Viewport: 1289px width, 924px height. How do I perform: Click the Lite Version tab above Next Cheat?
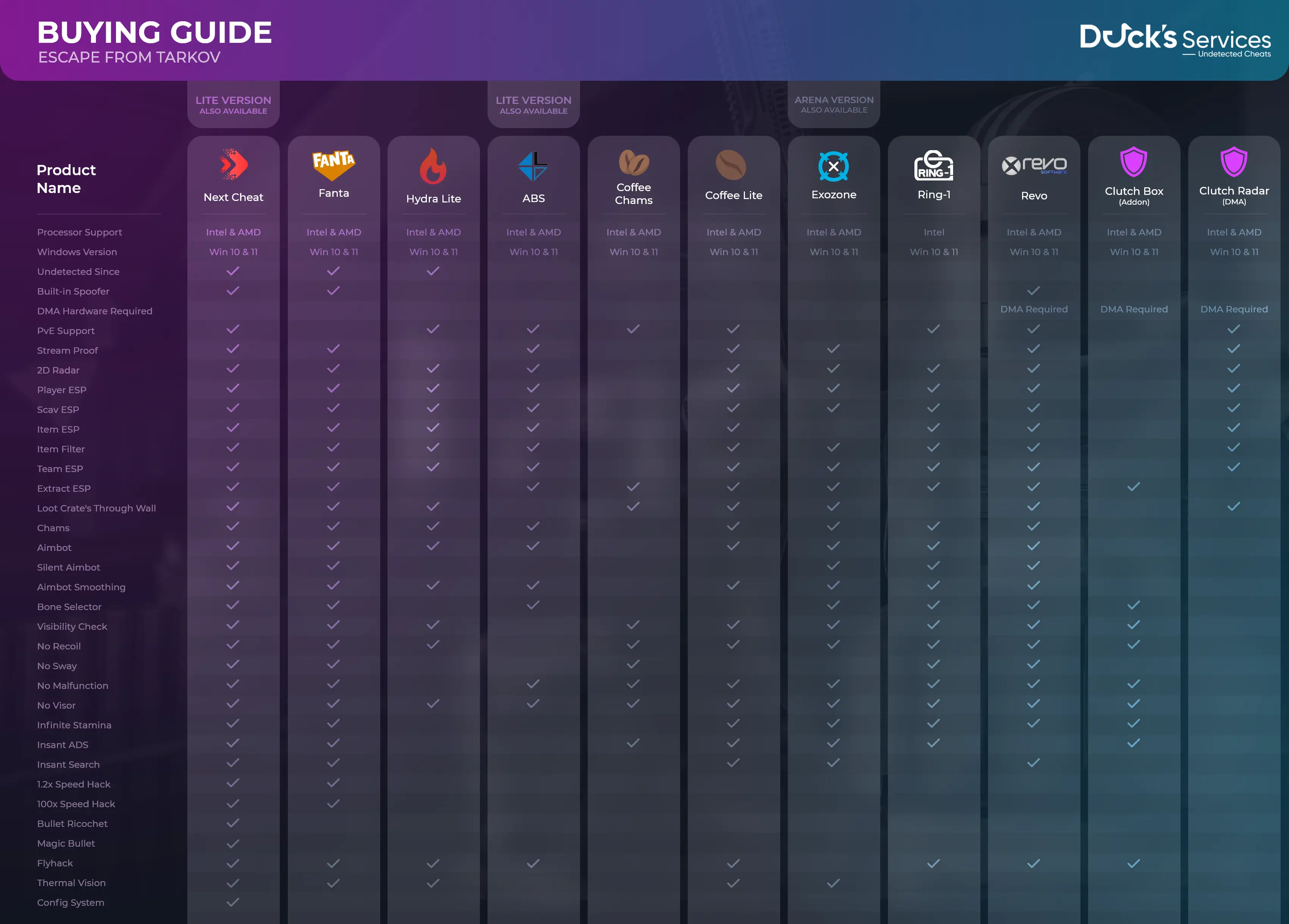pyautogui.click(x=233, y=105)
